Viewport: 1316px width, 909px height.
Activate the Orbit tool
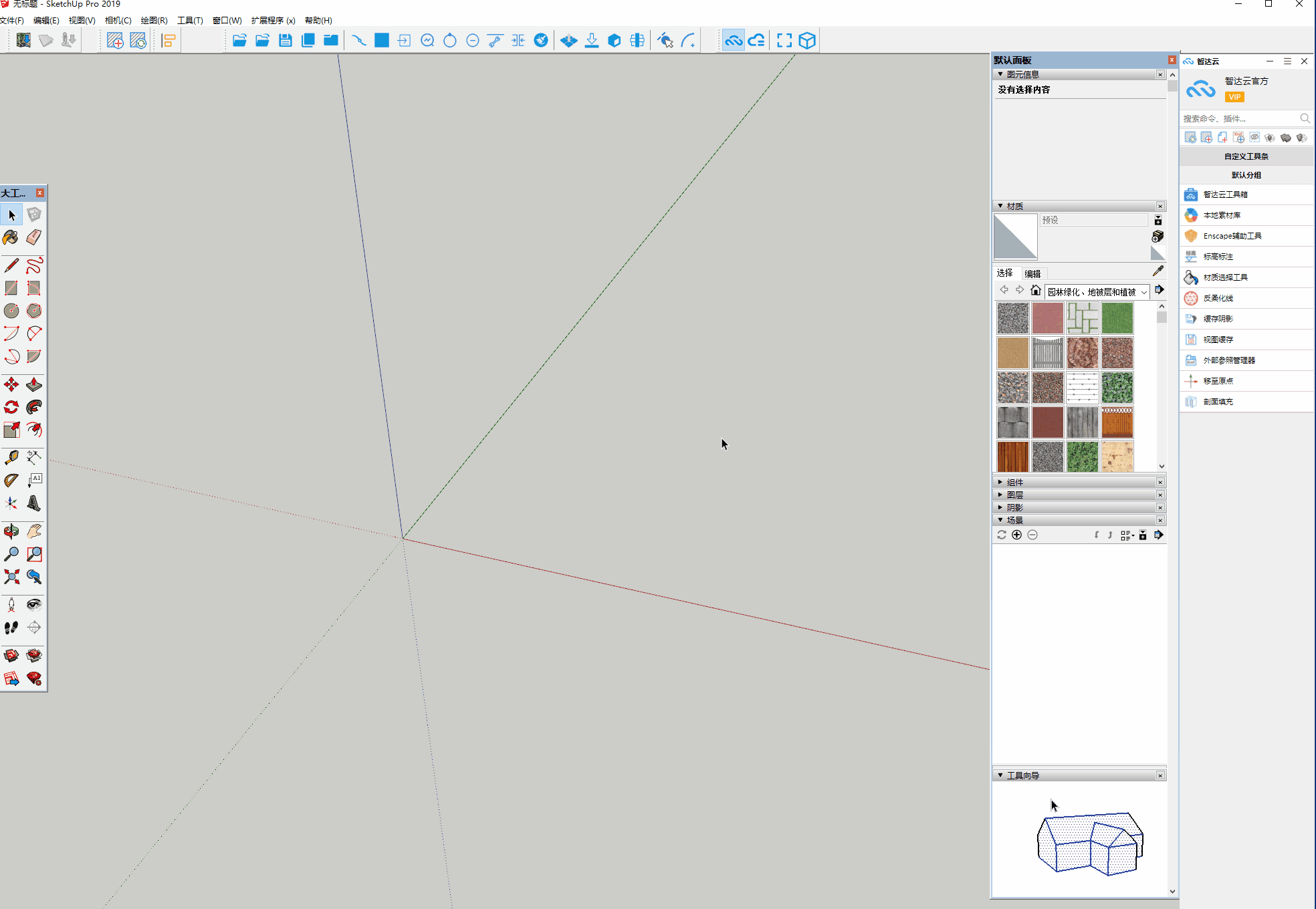[11, 532]
